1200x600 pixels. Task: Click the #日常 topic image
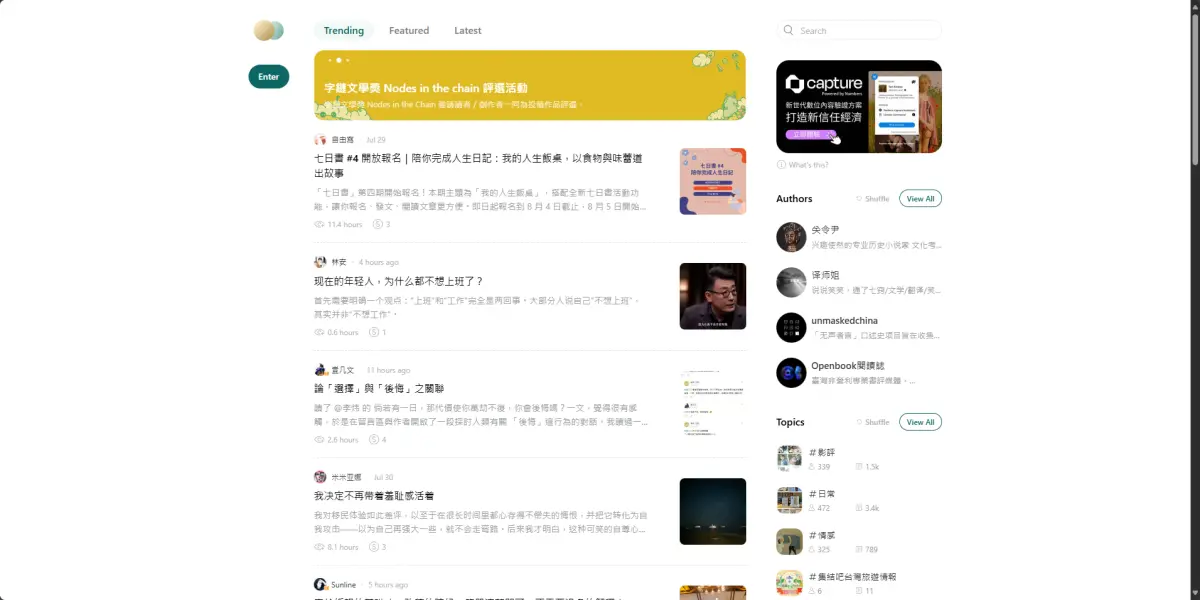click(x=790, y=500)
